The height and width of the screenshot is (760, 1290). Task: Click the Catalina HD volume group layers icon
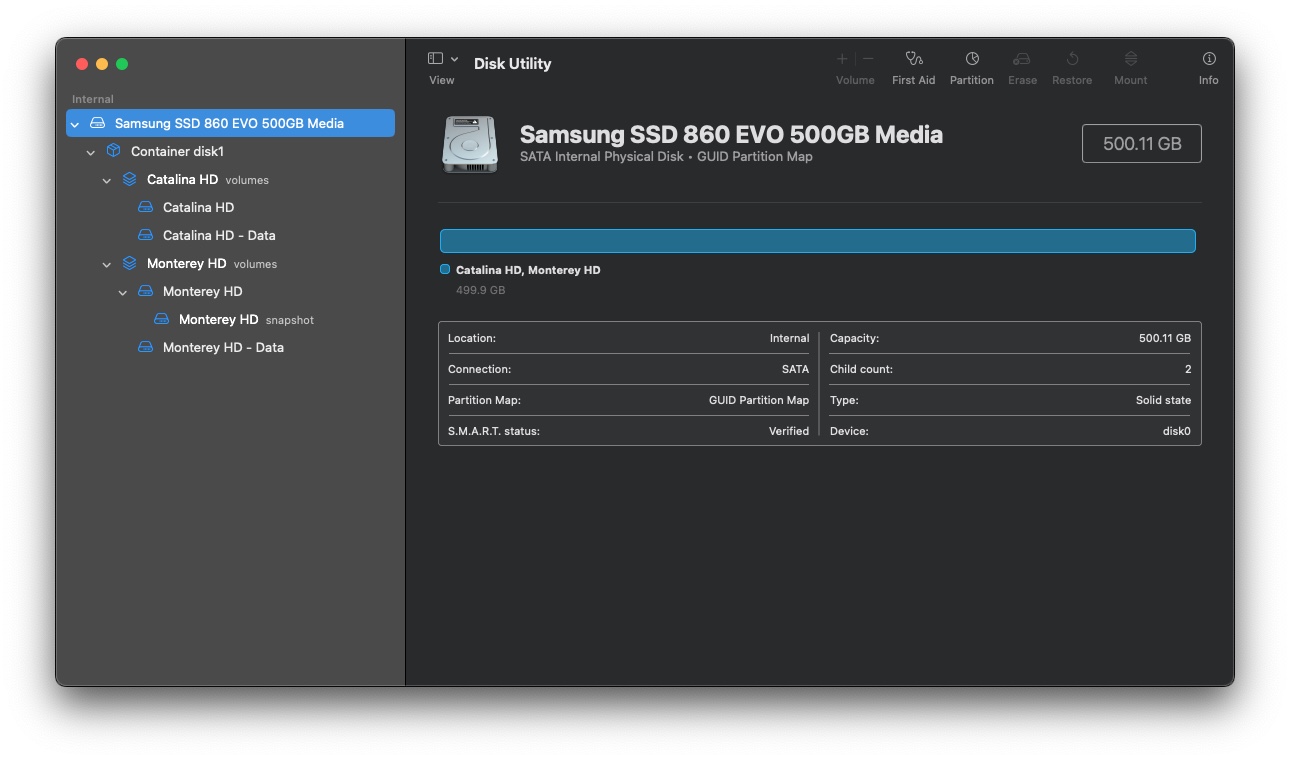click(x=129, y=179)
